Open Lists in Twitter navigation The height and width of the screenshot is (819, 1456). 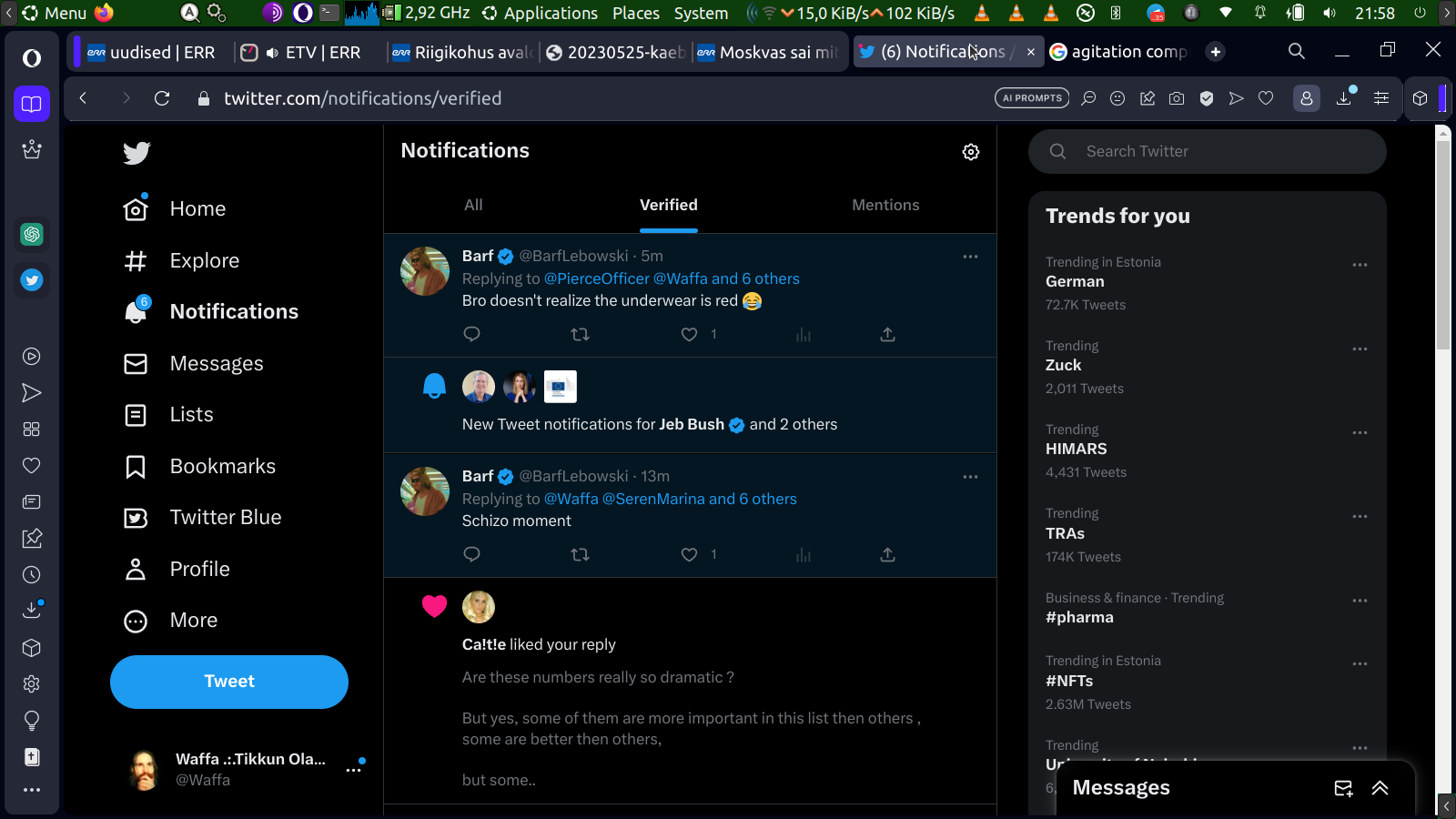pyautogui.click(x=168, y=415)
